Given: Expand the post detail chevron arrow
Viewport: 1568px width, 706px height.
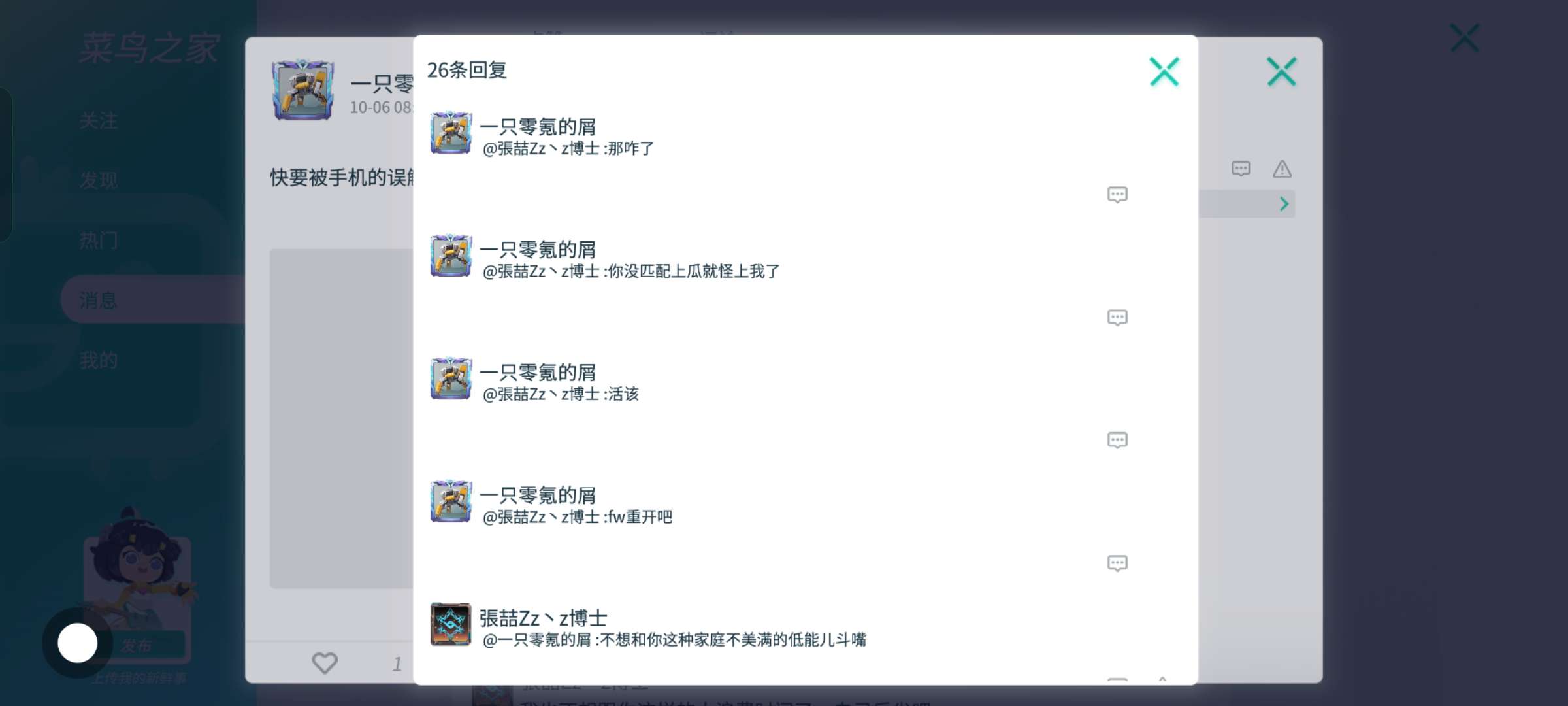Looking at the screenshot, I should (1284, 204).
